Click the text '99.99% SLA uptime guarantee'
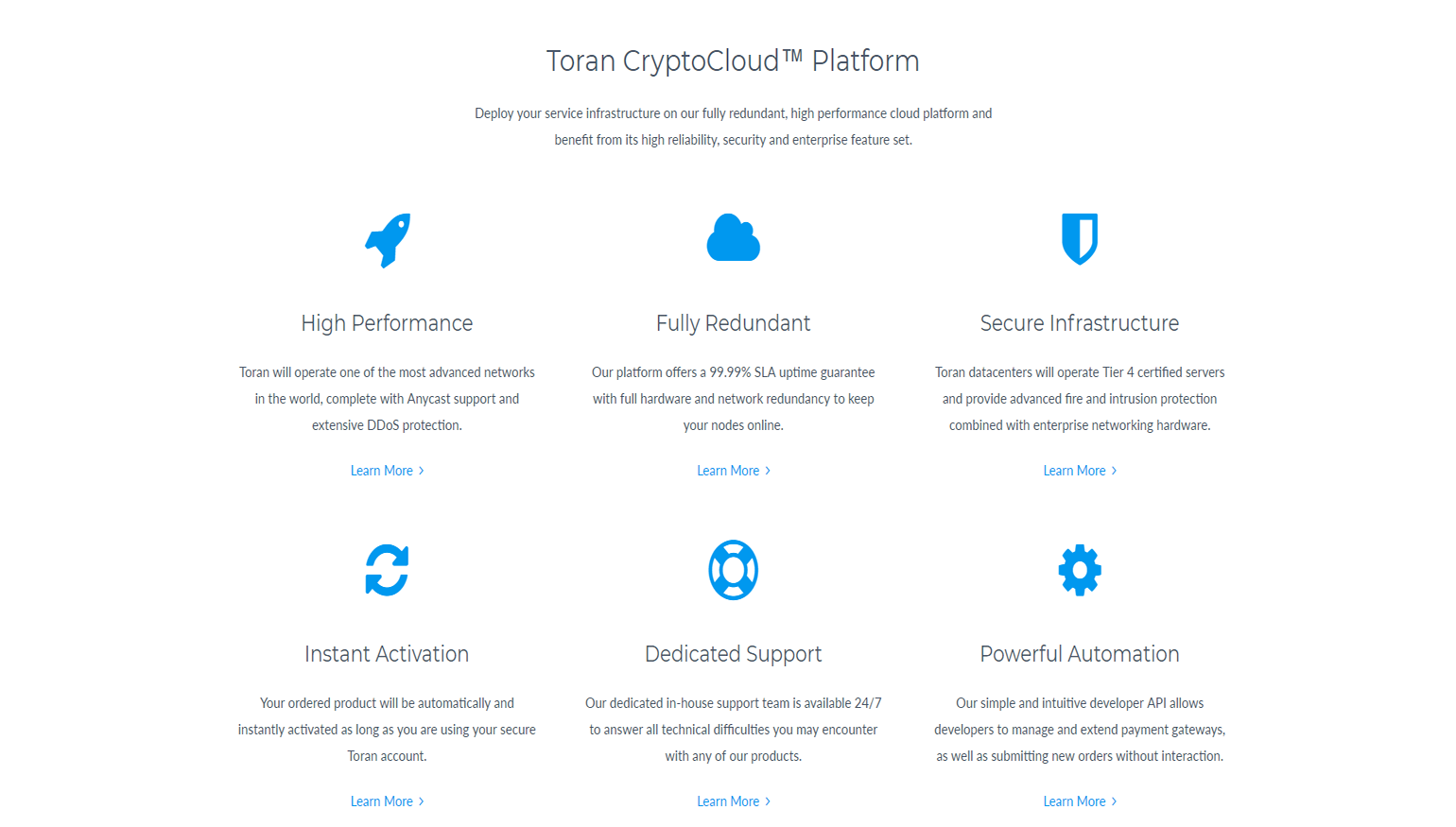The image size is (1456, 827). (x=792, y=372)
